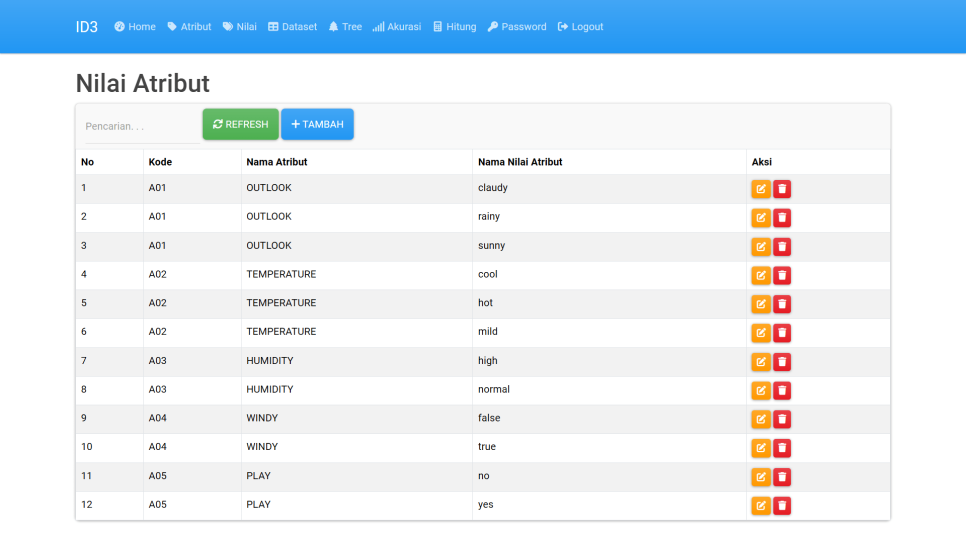Image resolution: width=966 pixels, height=543 pixels.
Task: Go to the Dataset menu item
Action: coord(292,27)
